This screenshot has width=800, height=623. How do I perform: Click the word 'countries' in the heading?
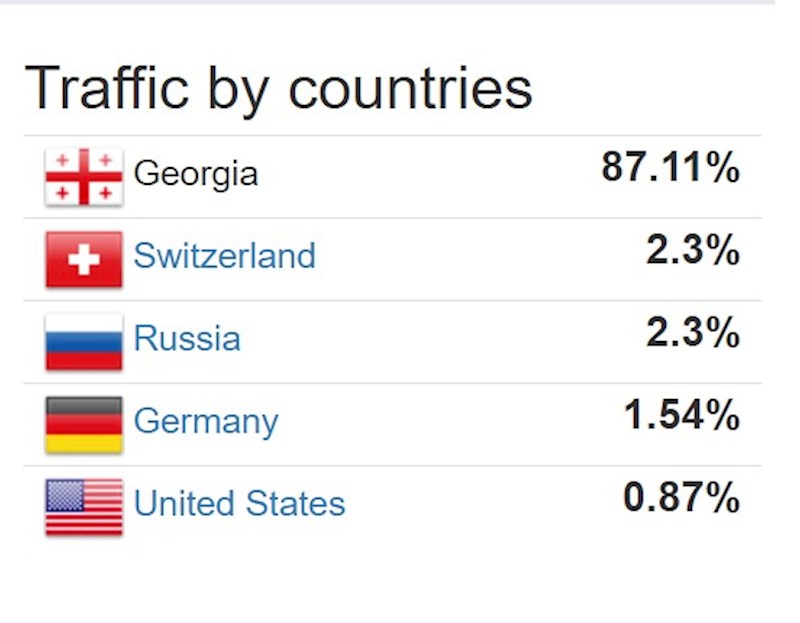[411, 90]
